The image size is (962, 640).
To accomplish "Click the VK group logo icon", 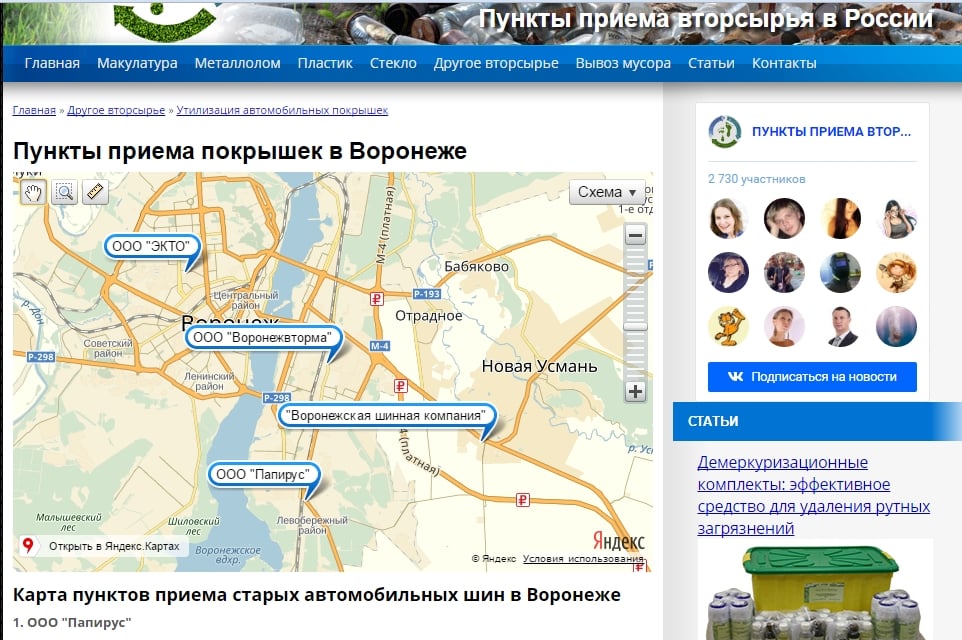I will pos(725,131).
